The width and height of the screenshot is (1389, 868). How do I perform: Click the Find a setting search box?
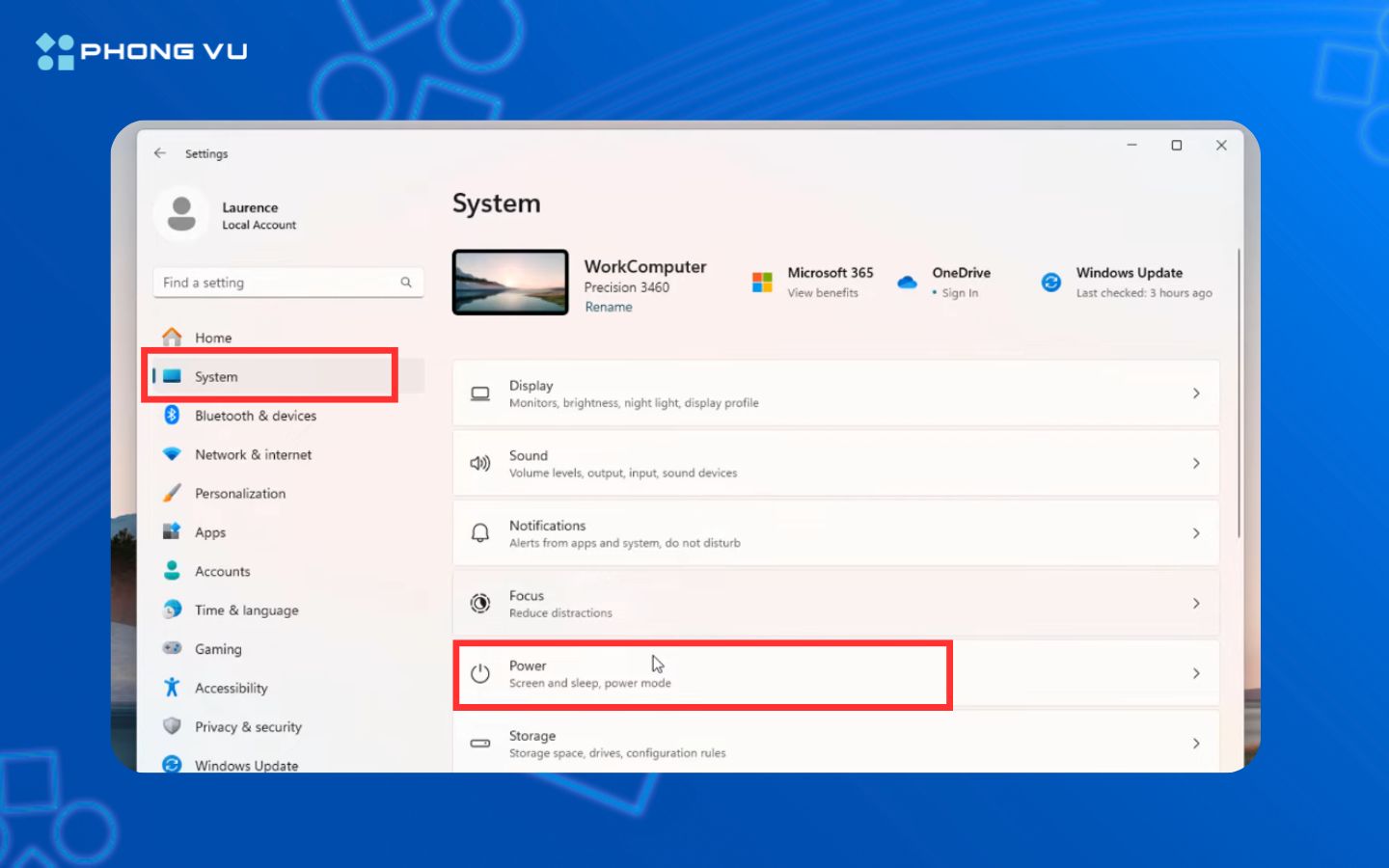[287, 282]
